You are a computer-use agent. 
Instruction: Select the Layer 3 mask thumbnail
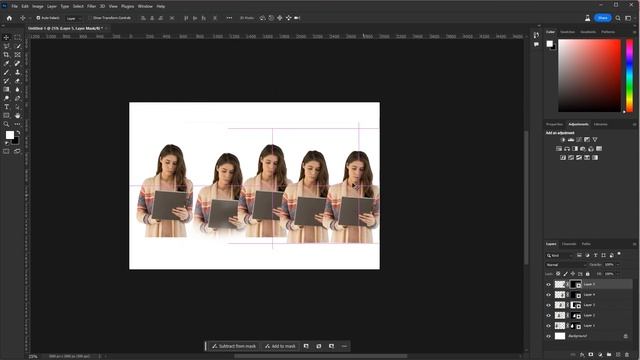coord(575,305)
